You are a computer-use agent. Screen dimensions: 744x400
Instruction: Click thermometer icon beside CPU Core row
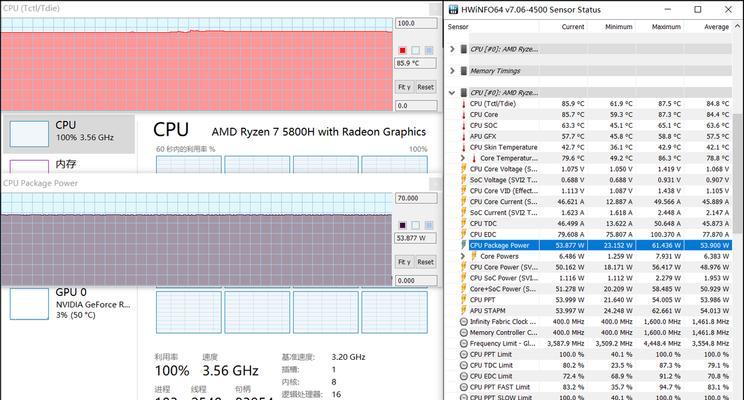(x=464, y=114)
